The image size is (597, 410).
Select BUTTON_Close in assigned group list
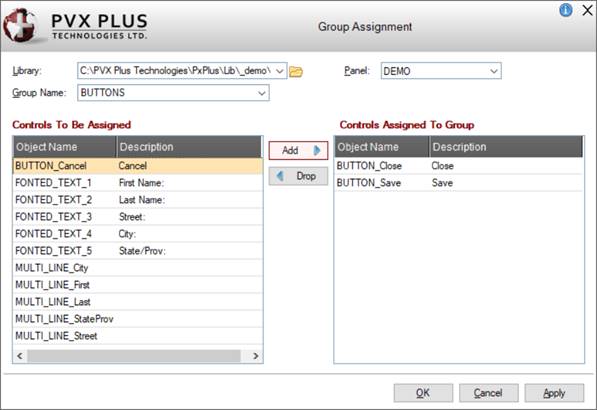[458, 166]
